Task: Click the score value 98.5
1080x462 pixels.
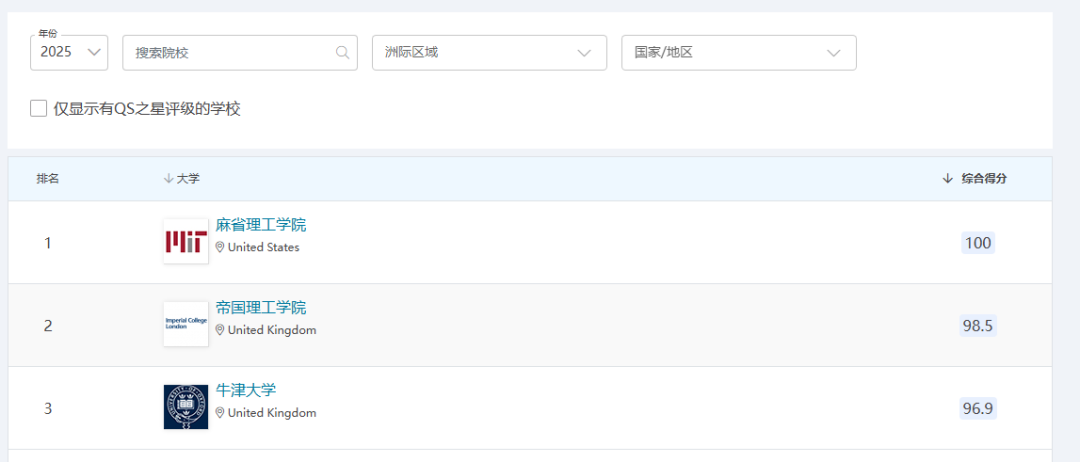Action: point(978,325)
